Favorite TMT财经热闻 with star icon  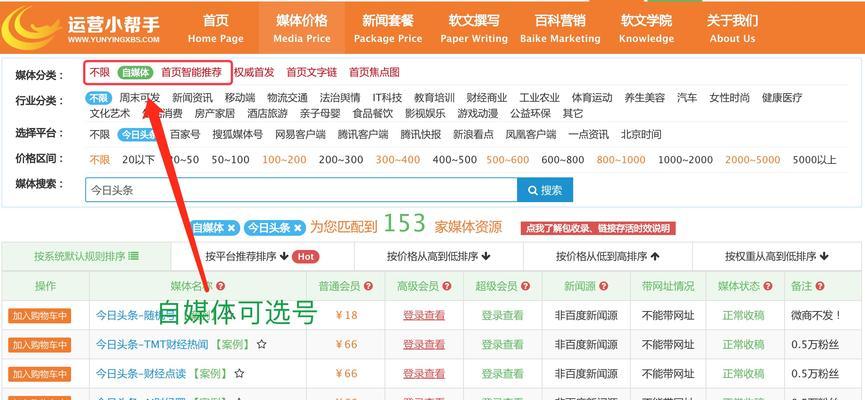point(261,344)
